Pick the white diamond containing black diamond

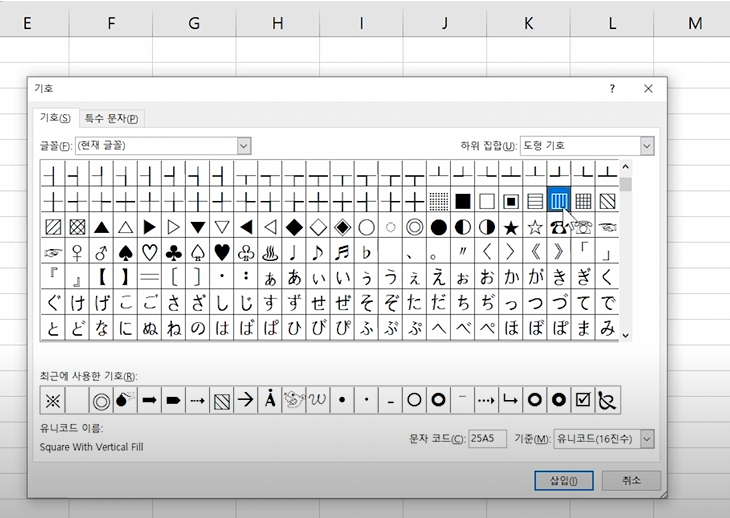click(342, 228)
